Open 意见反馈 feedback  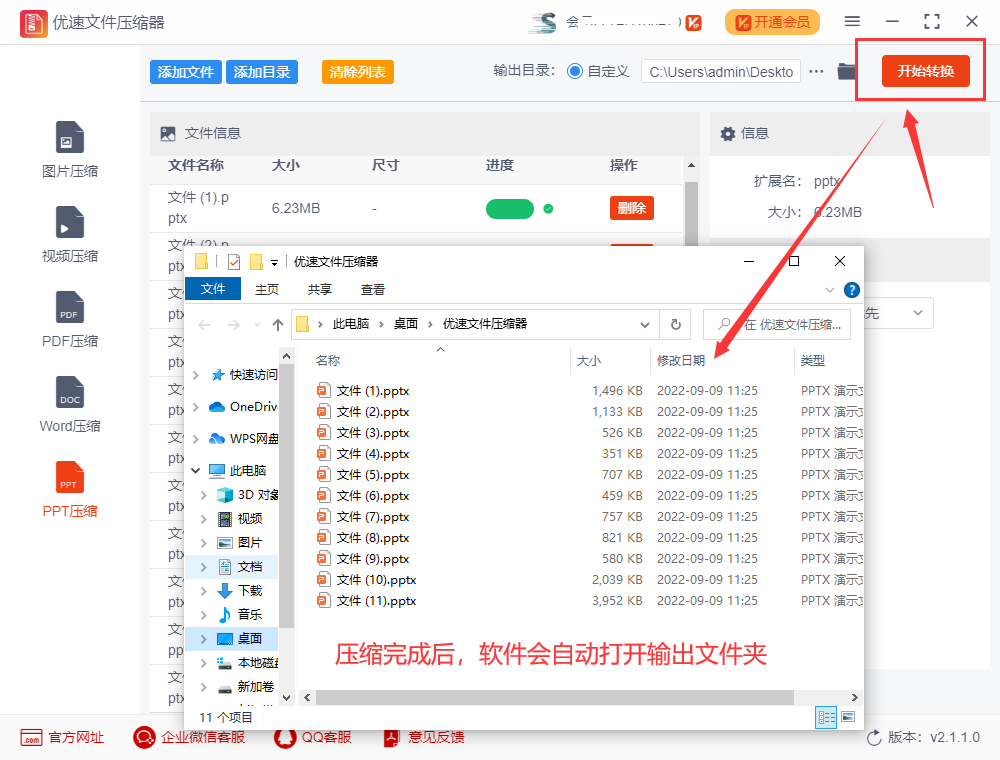423,738
